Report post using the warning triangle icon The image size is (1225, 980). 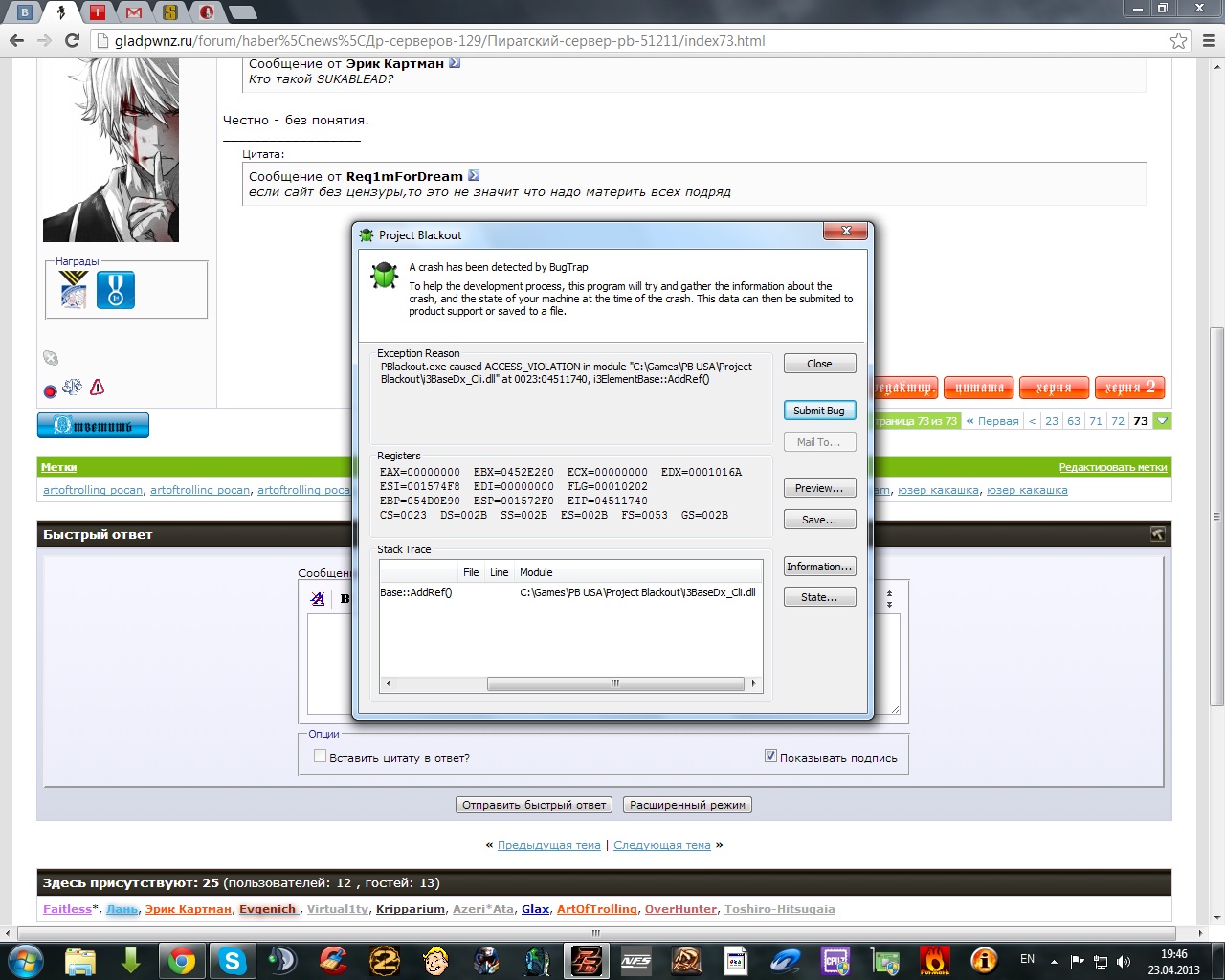[x=97, y=388]
